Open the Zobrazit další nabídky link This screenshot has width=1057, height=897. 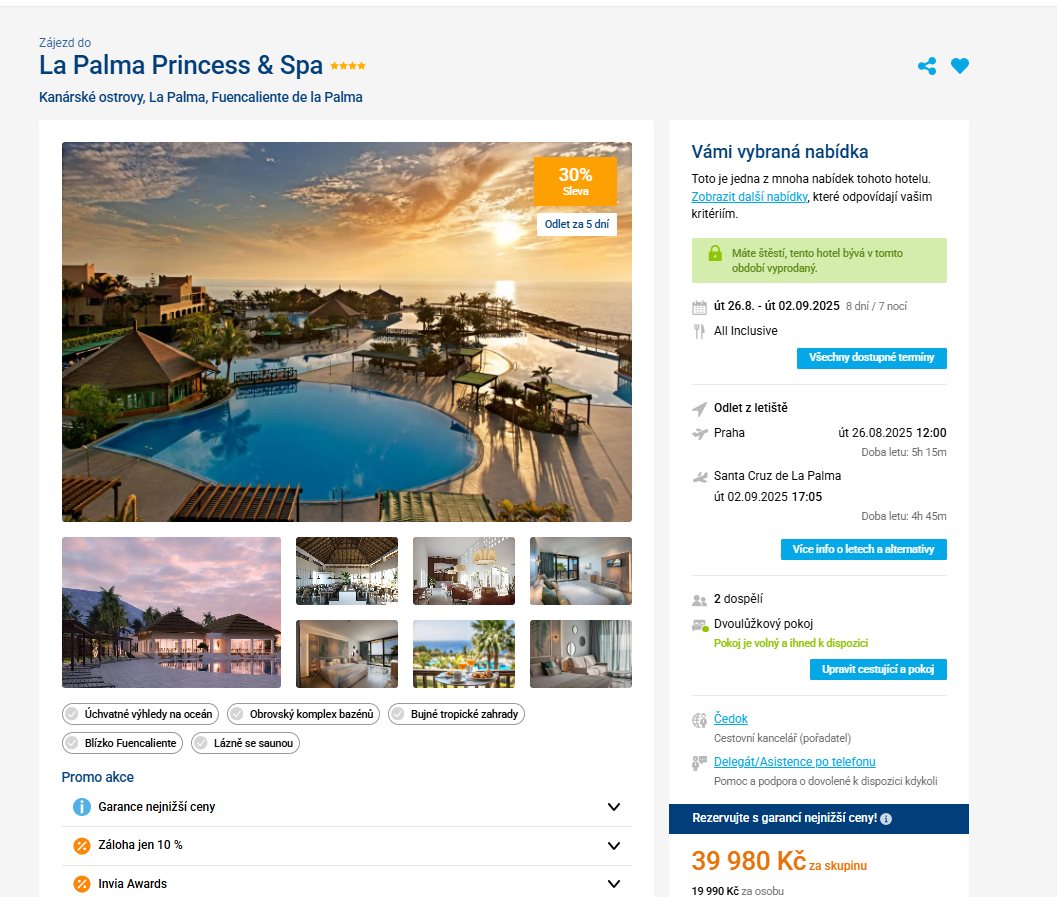coord(749,197)
